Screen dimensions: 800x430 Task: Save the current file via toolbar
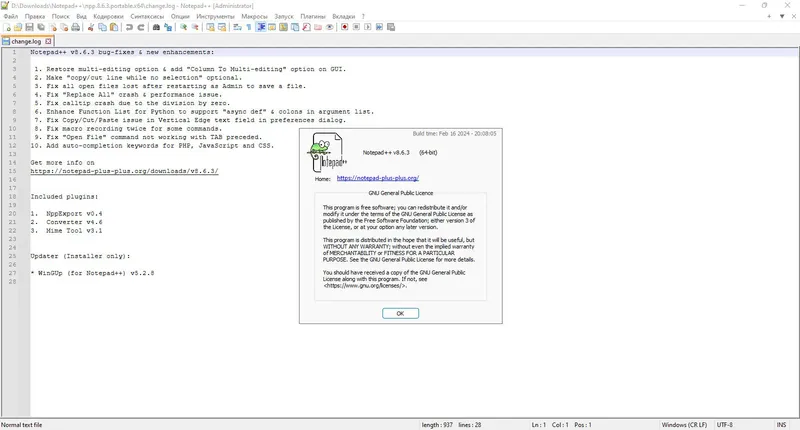pos(29,27)
